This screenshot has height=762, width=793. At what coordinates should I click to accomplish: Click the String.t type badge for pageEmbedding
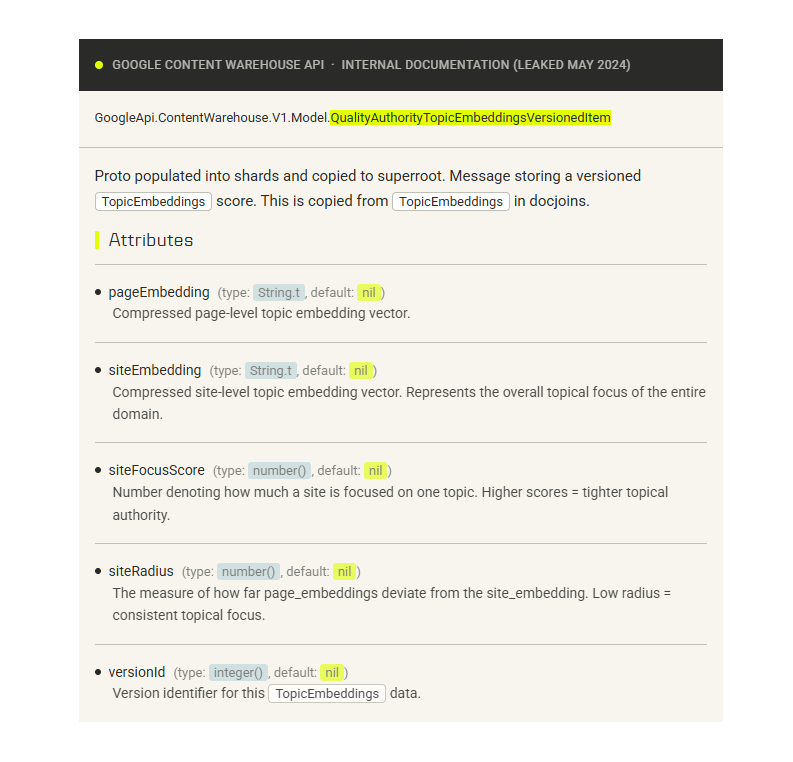(x=278, y=293)
